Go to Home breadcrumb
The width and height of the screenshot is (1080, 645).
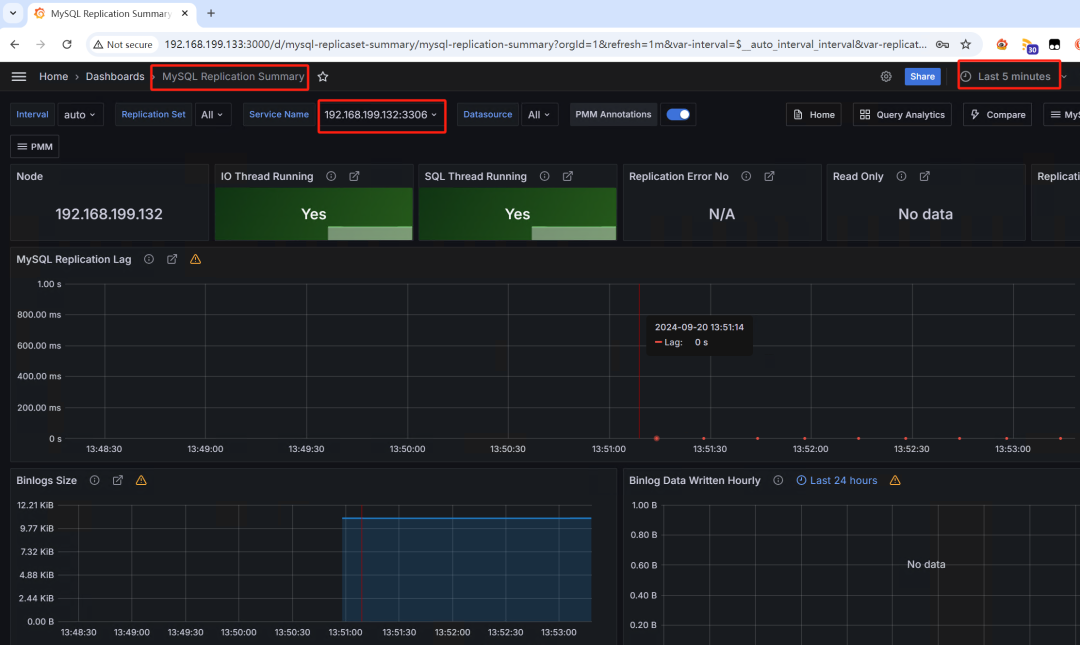point(54,76)
